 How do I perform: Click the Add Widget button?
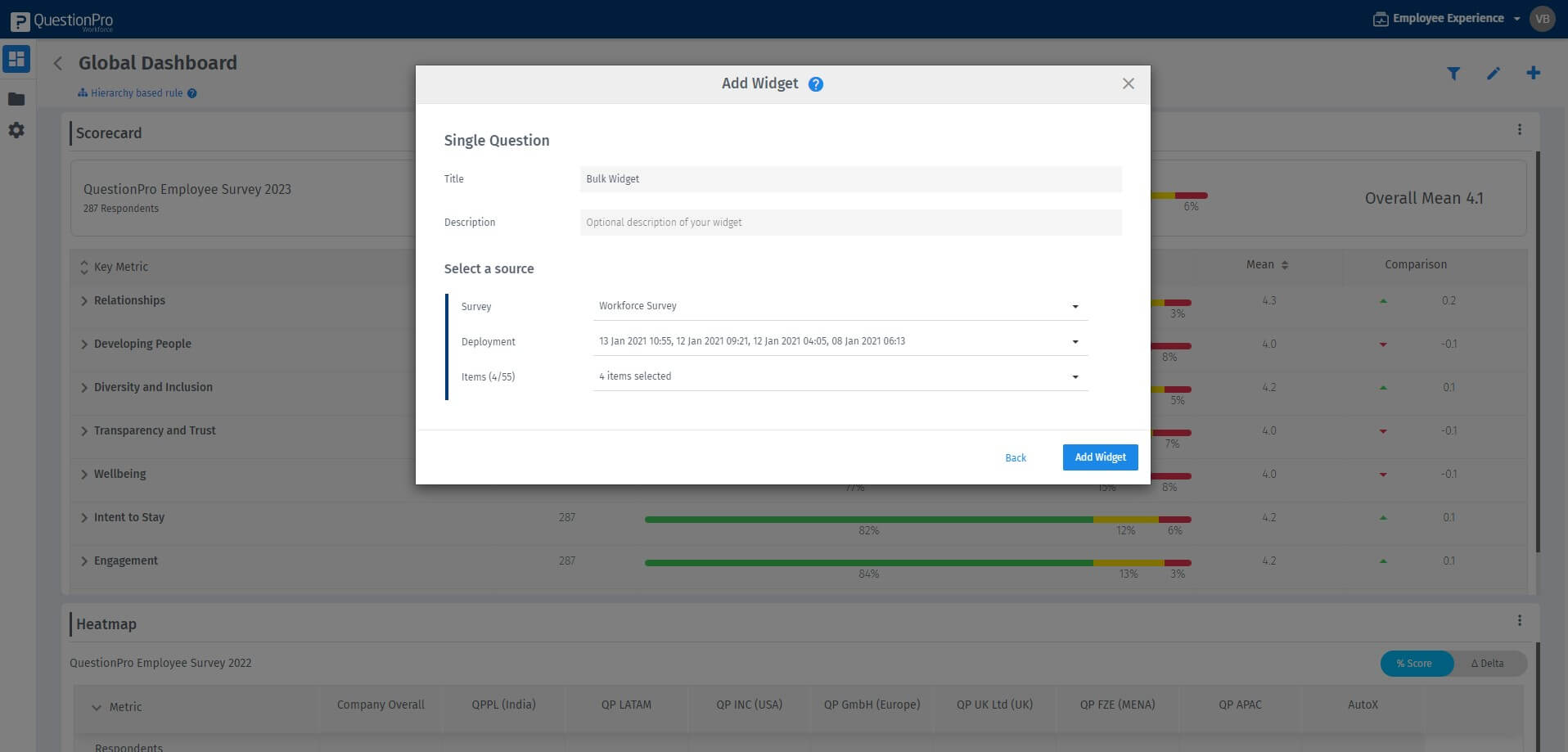[1100, 457]
